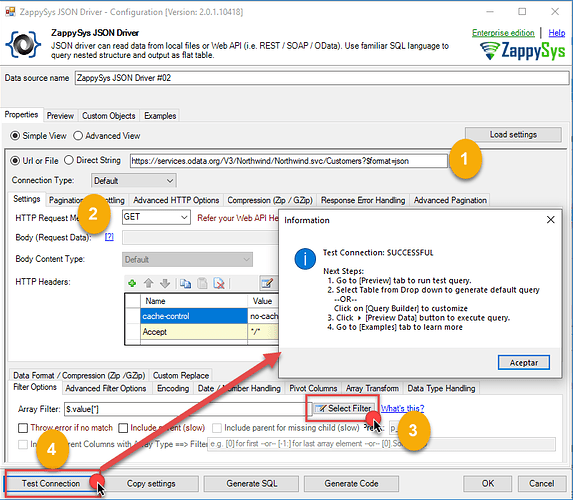Click the [?] help link for Body
The width and height of the screenshot is (573, 500).
pos(109,237)
